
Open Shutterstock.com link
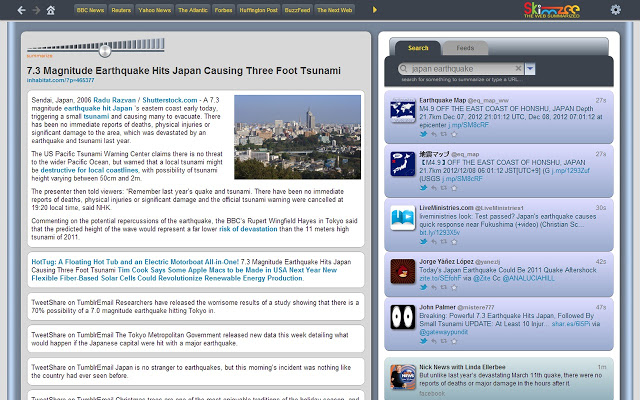[170, 100]
